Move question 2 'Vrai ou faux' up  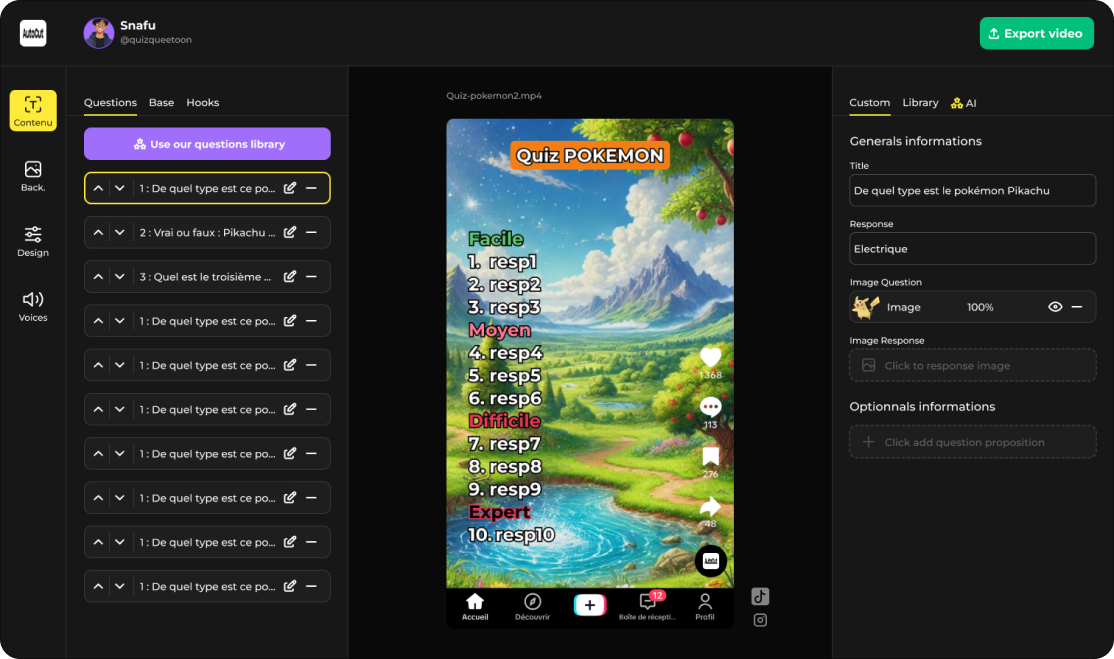tap(98, 232)
